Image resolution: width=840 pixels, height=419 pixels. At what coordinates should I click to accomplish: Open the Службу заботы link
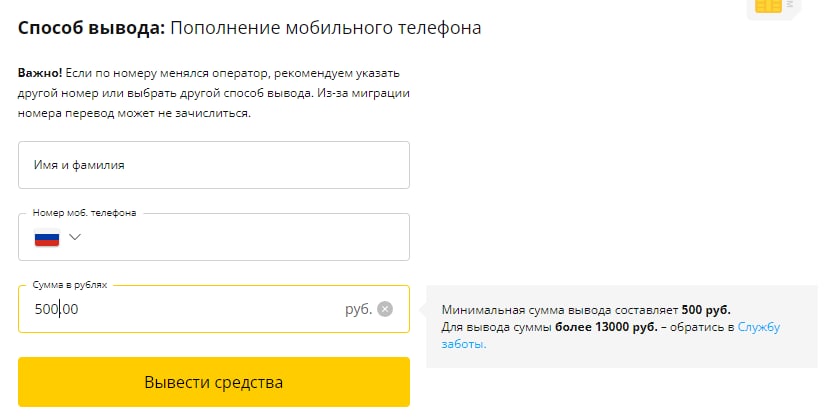coord(611,335)
